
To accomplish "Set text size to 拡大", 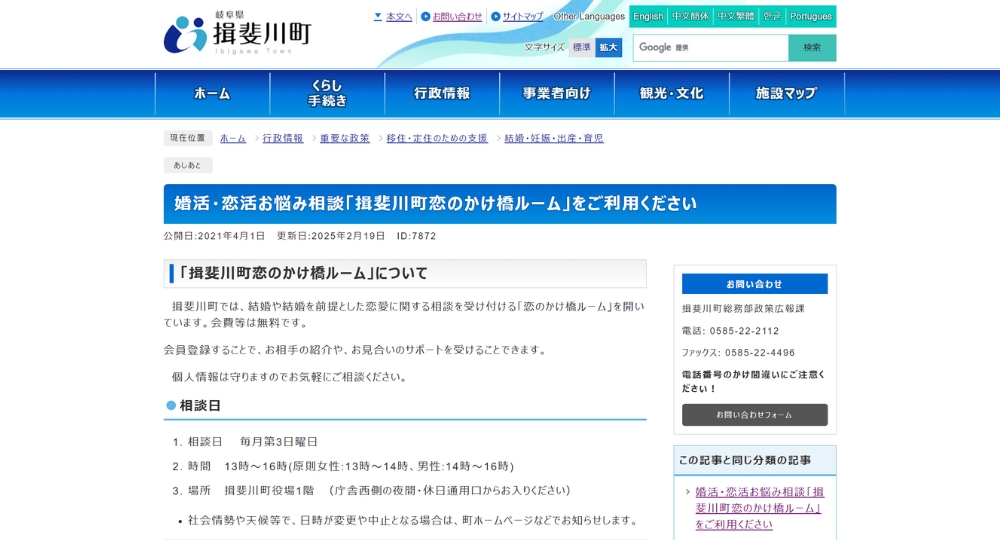I will point(608,47).
